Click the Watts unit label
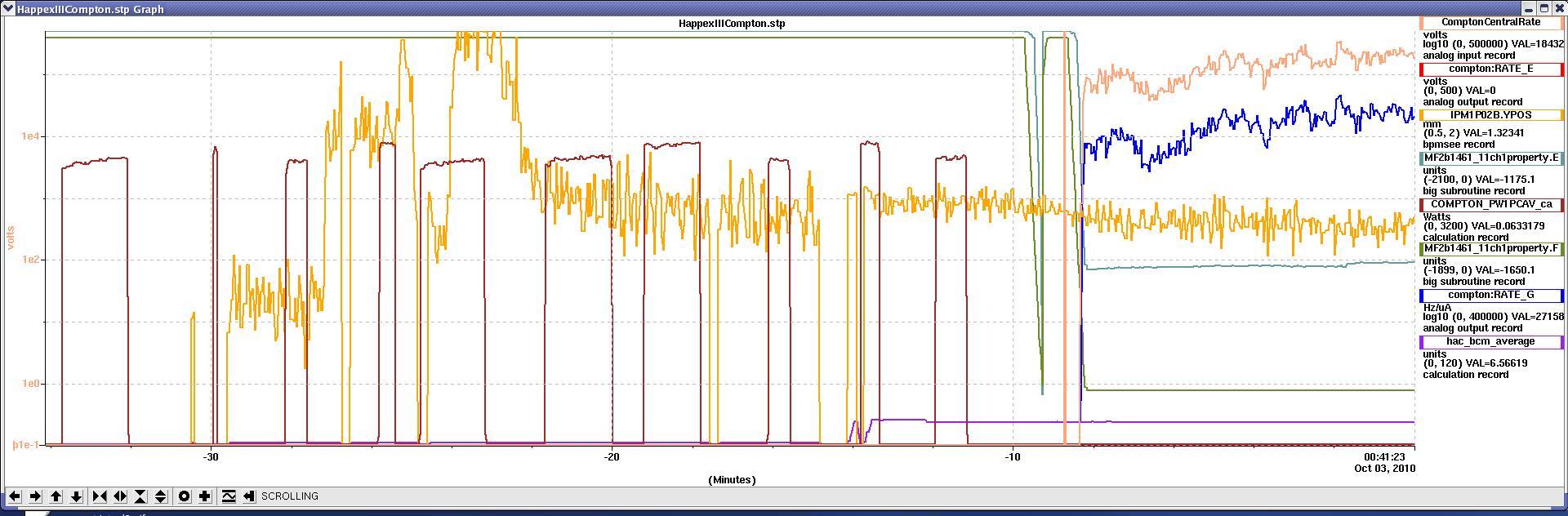 coord(1439,217)
